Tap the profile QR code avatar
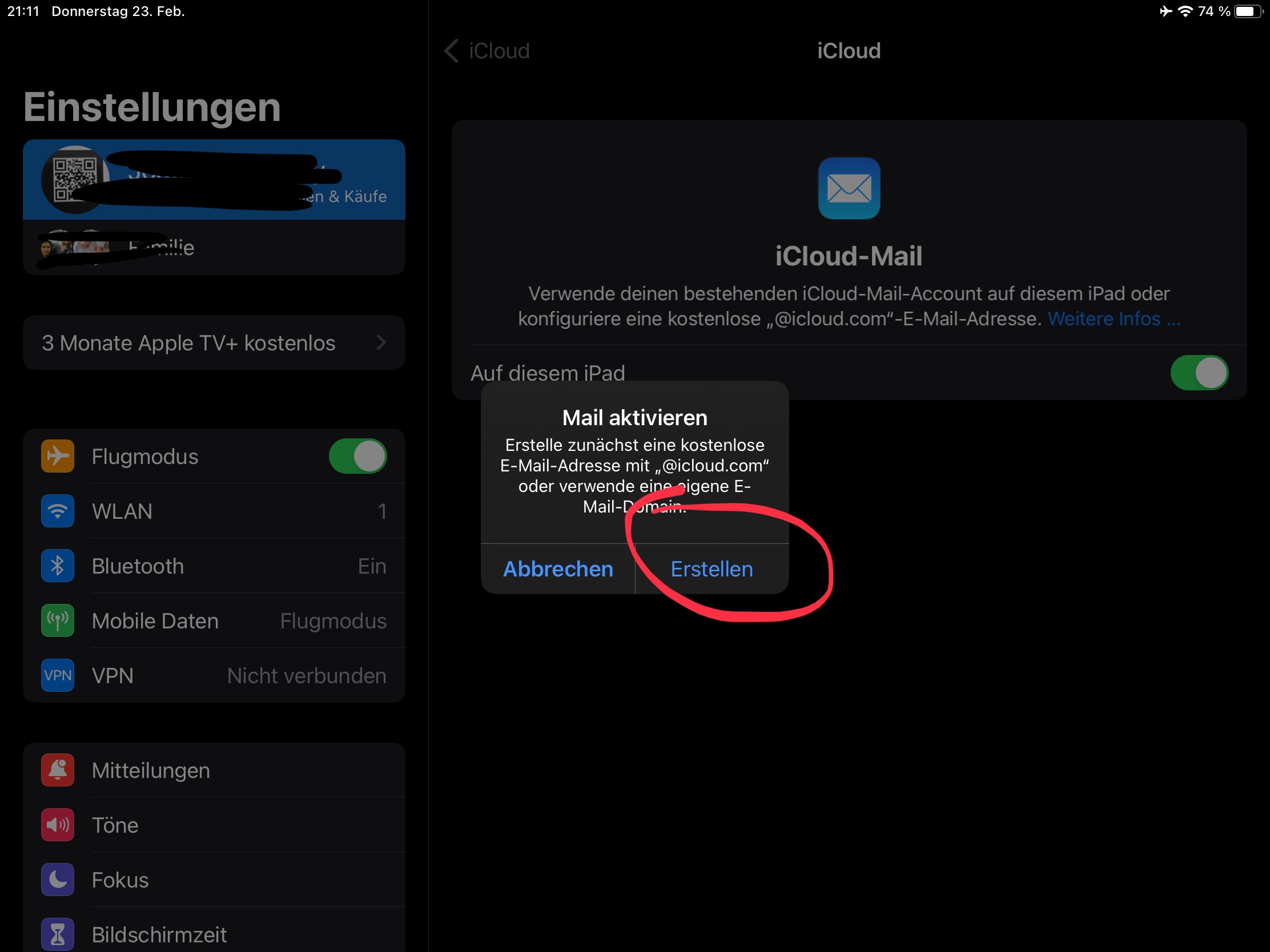Screen dimensions: 1270x952 point(75,180)
